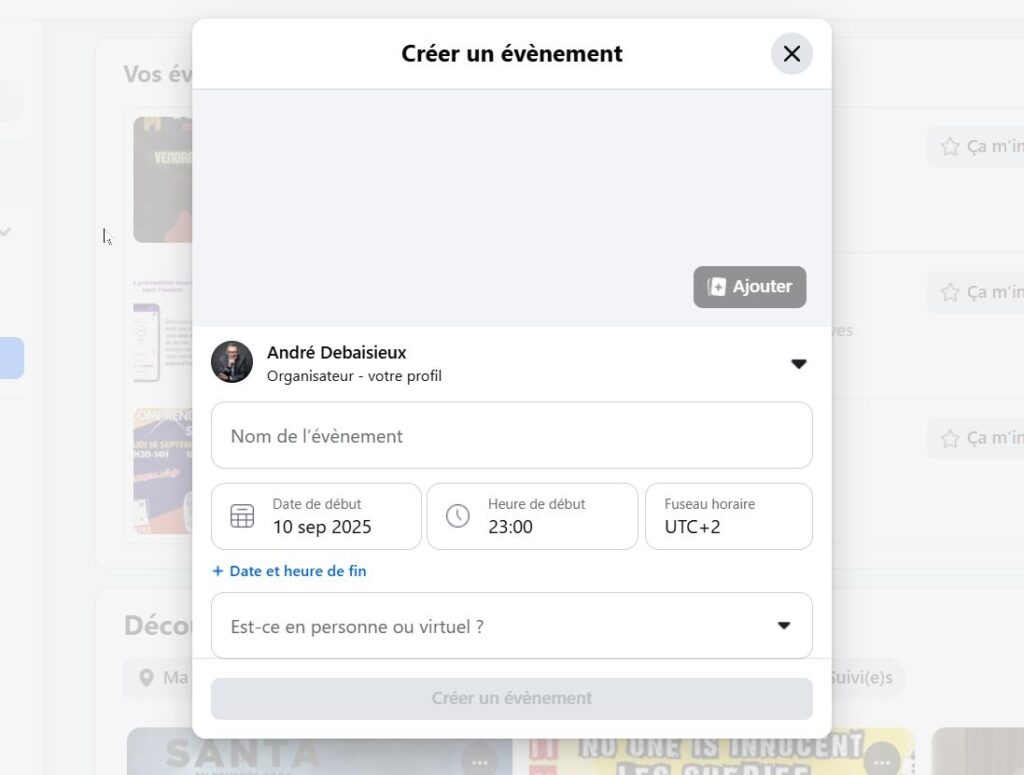Click the clock icon for Heure de début
The image size is (1024, 775).
(x=458, y=516)
